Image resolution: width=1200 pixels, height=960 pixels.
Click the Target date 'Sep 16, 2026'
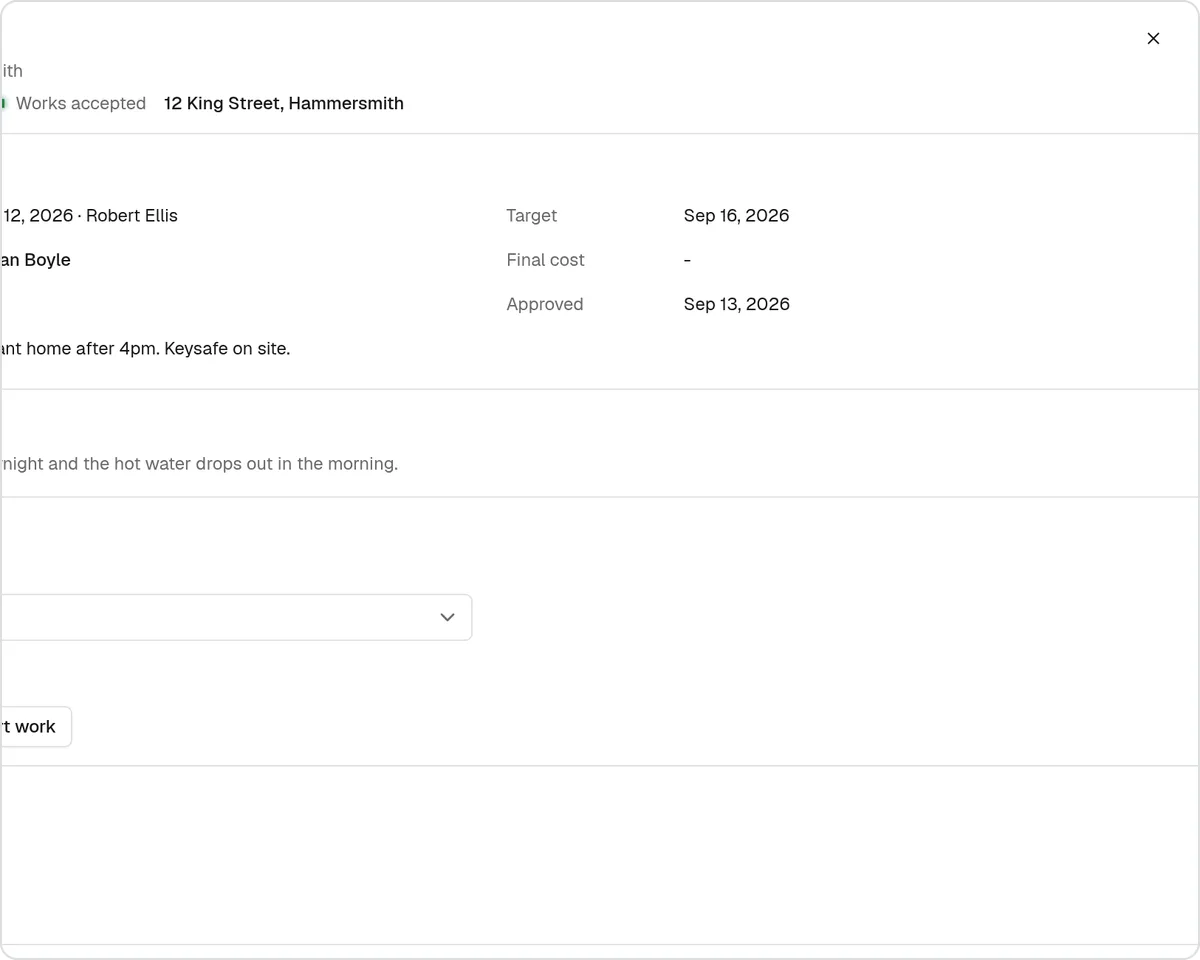click(736, 215)
